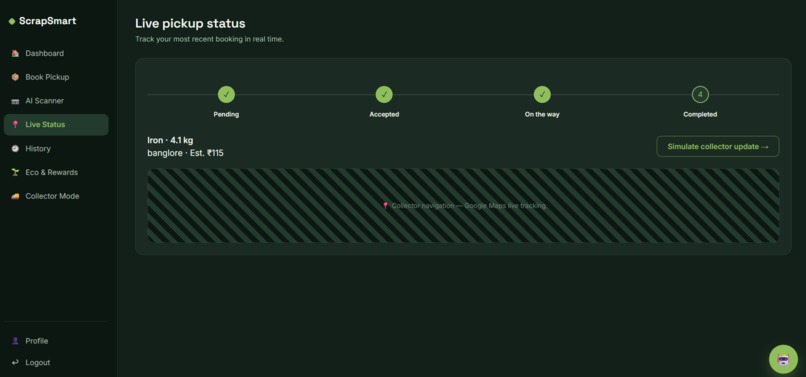Open the History page
The width and height of the screenshot is (806, 377).
(56, 149)
